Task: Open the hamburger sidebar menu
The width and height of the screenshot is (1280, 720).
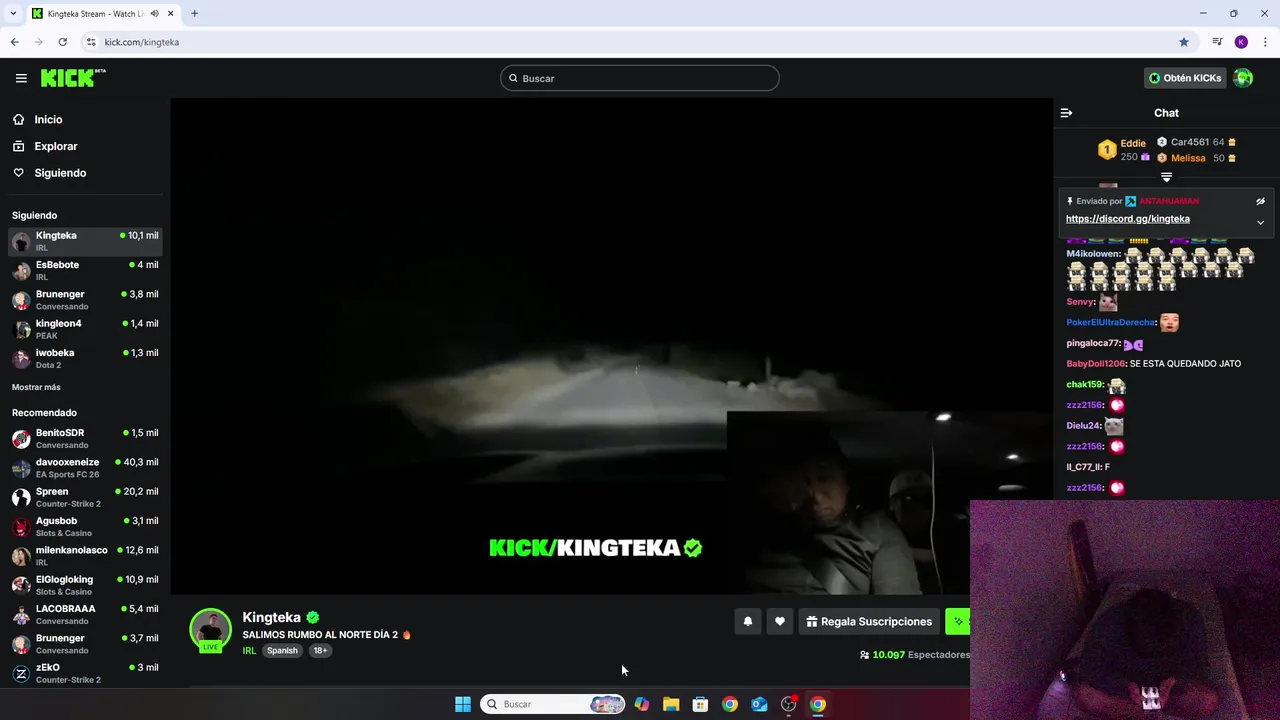Action: coord(21,78)
